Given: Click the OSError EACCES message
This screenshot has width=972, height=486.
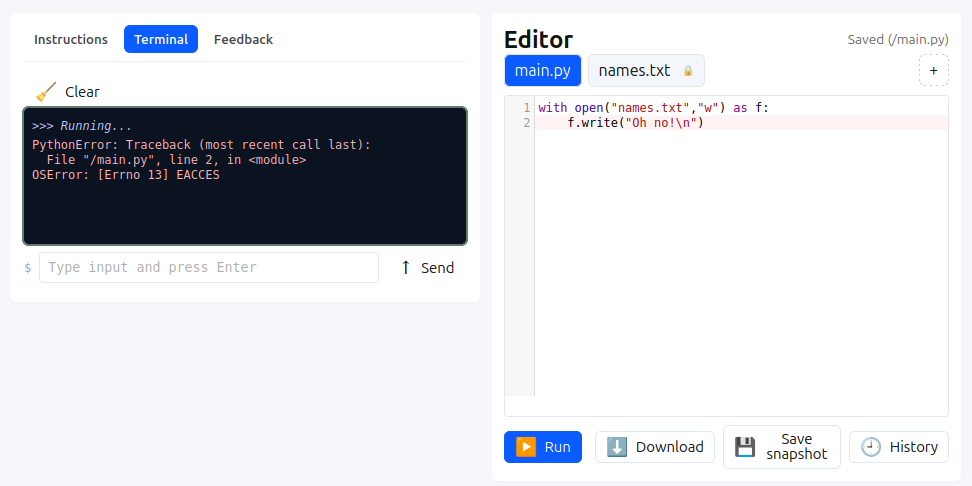Looking at the screenshot, I should [126, 175].
